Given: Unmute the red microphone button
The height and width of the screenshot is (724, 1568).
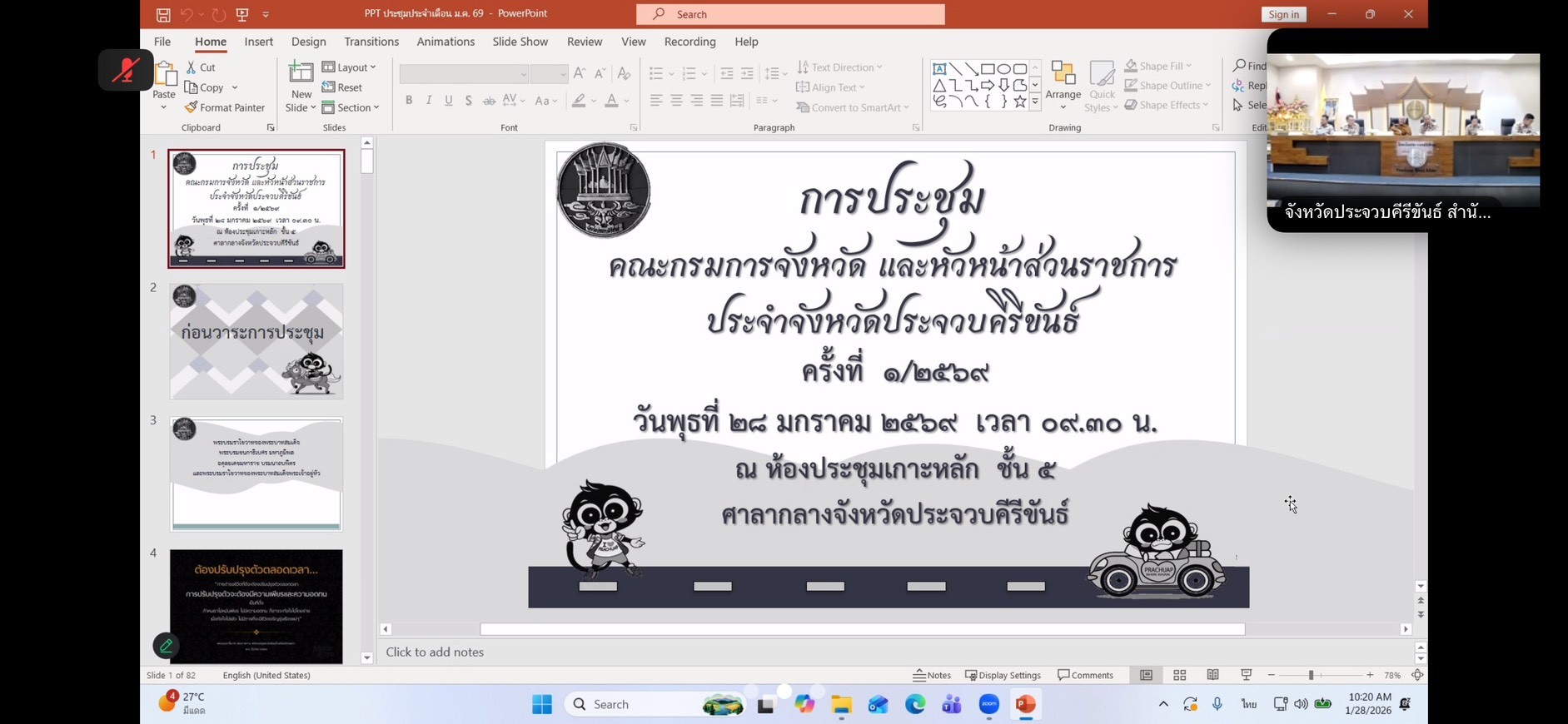Looking at the screenshot, I should (x=126, y=71).
